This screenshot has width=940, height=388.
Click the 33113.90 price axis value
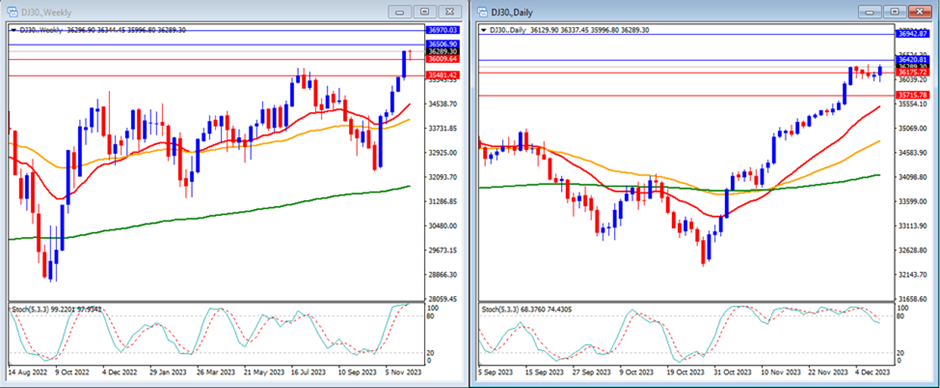click(914, 226)
